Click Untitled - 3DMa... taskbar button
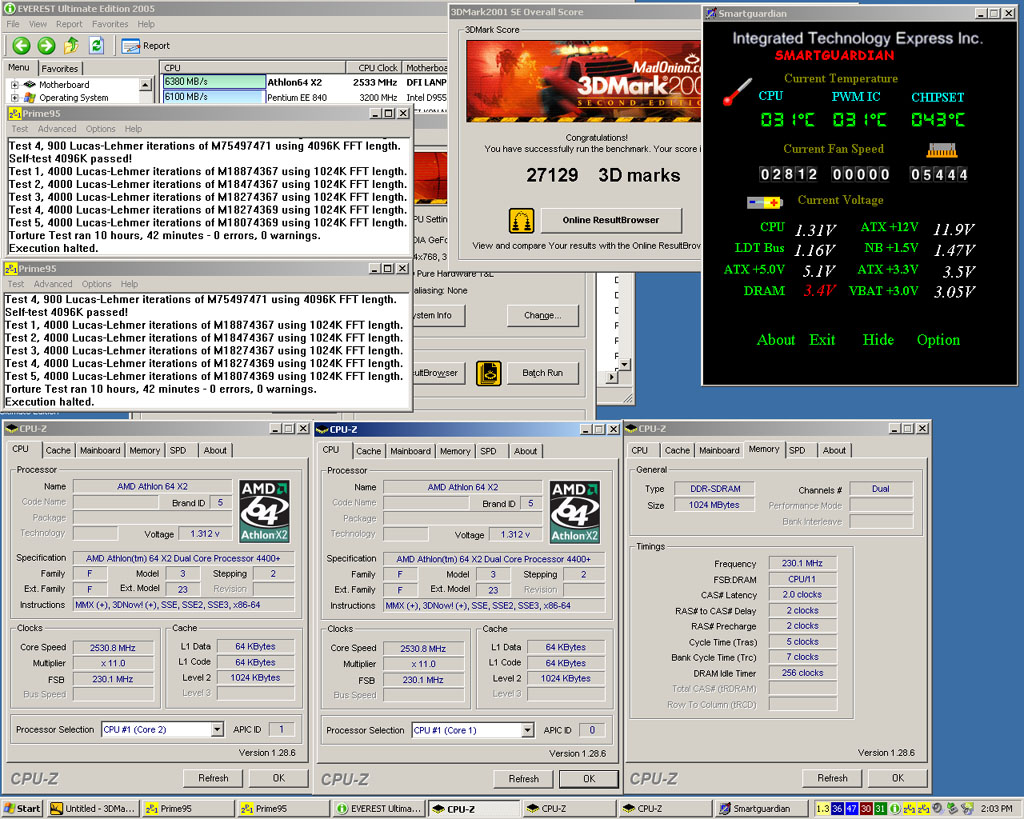Image resolution: width=1024 pixels, height=819 pixels. 93,809
